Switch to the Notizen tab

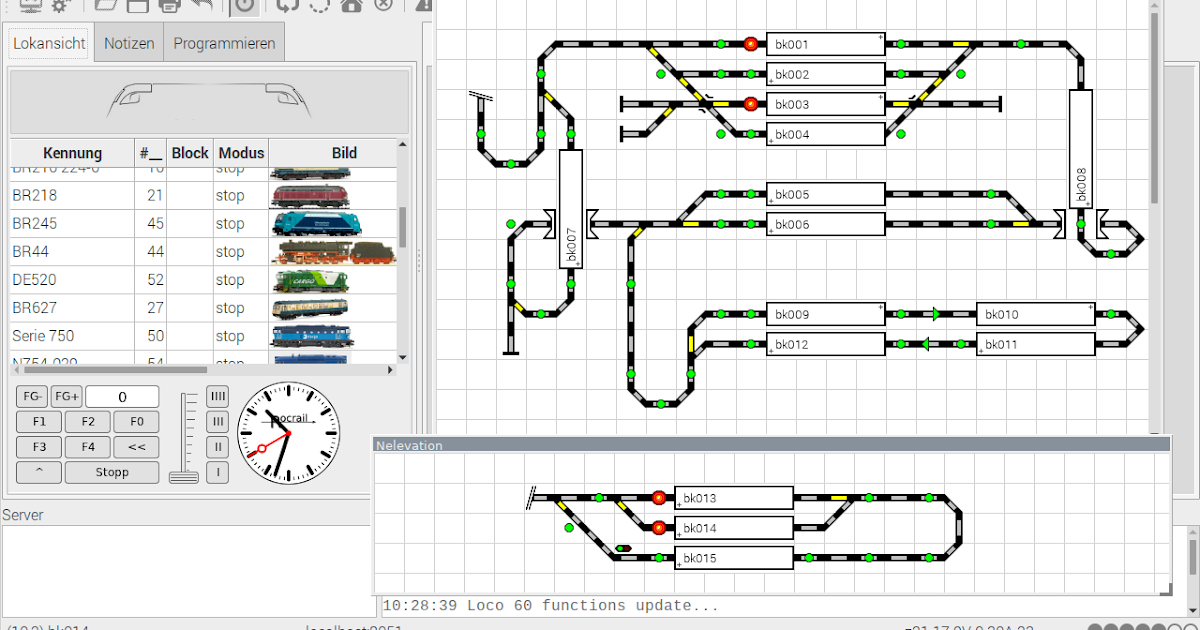tap(128, 42)
